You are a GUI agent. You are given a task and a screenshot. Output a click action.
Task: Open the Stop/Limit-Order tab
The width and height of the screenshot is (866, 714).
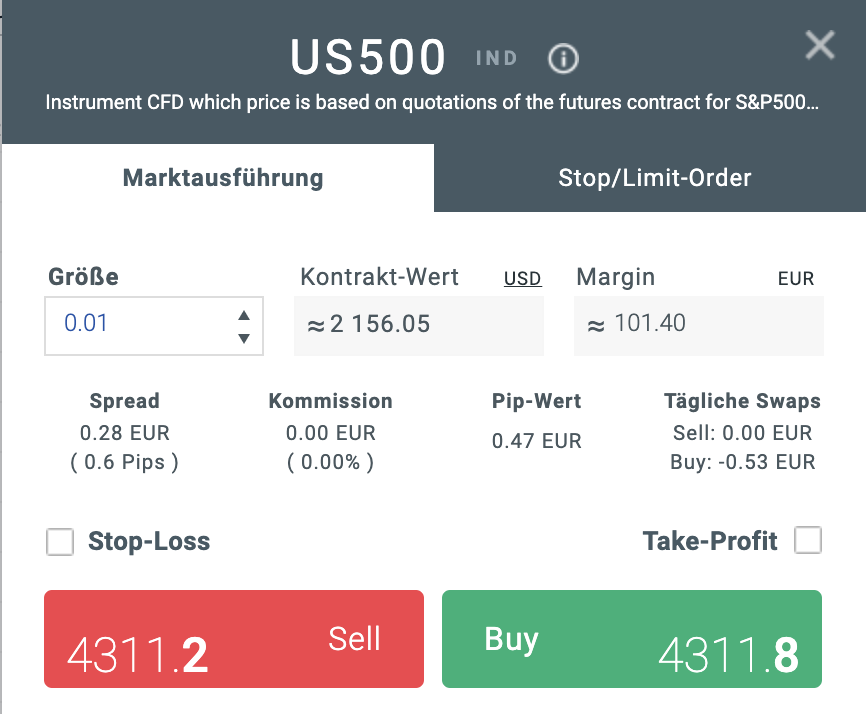[654, 179]
